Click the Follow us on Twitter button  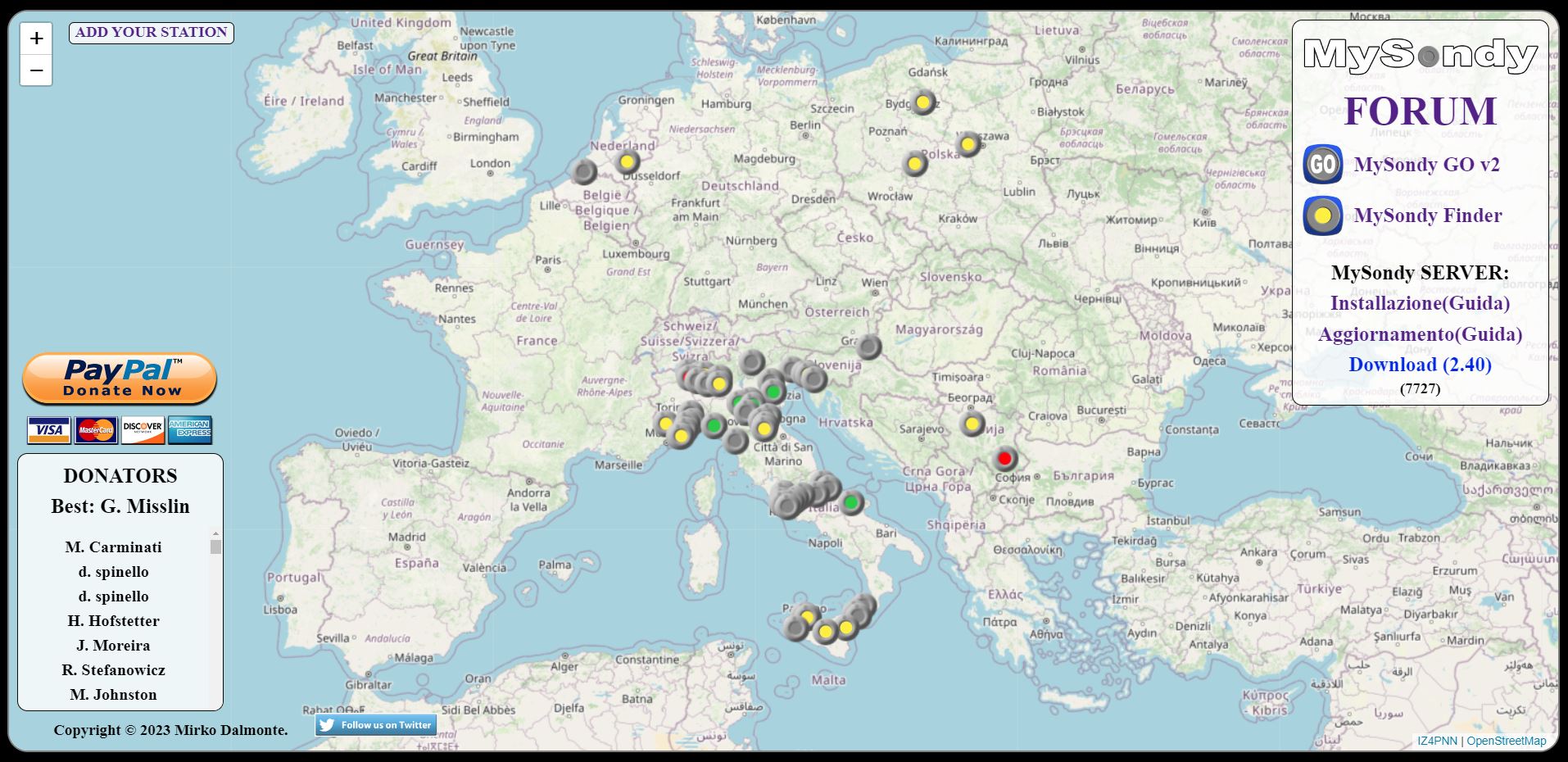(376, 725)
